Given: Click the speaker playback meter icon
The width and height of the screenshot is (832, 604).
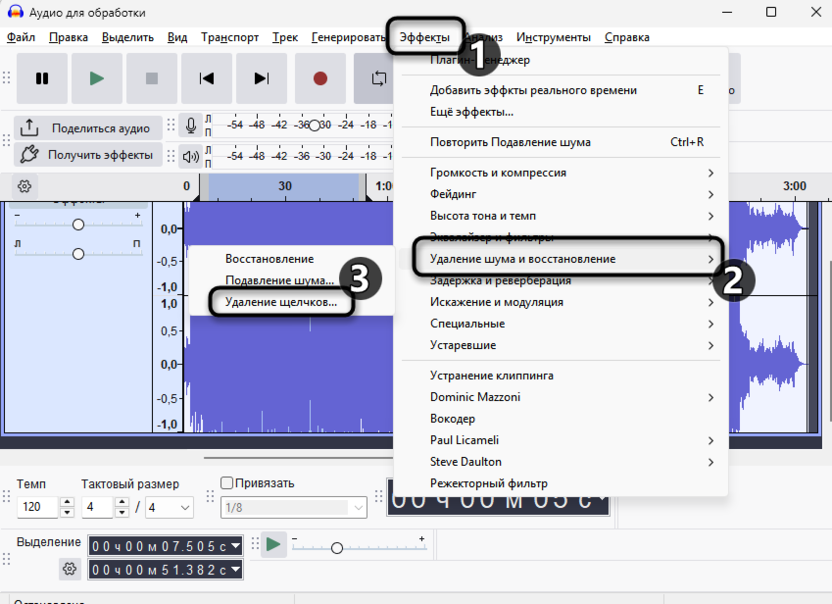Looking at the screenshot, I should click(x=190, y=155).
